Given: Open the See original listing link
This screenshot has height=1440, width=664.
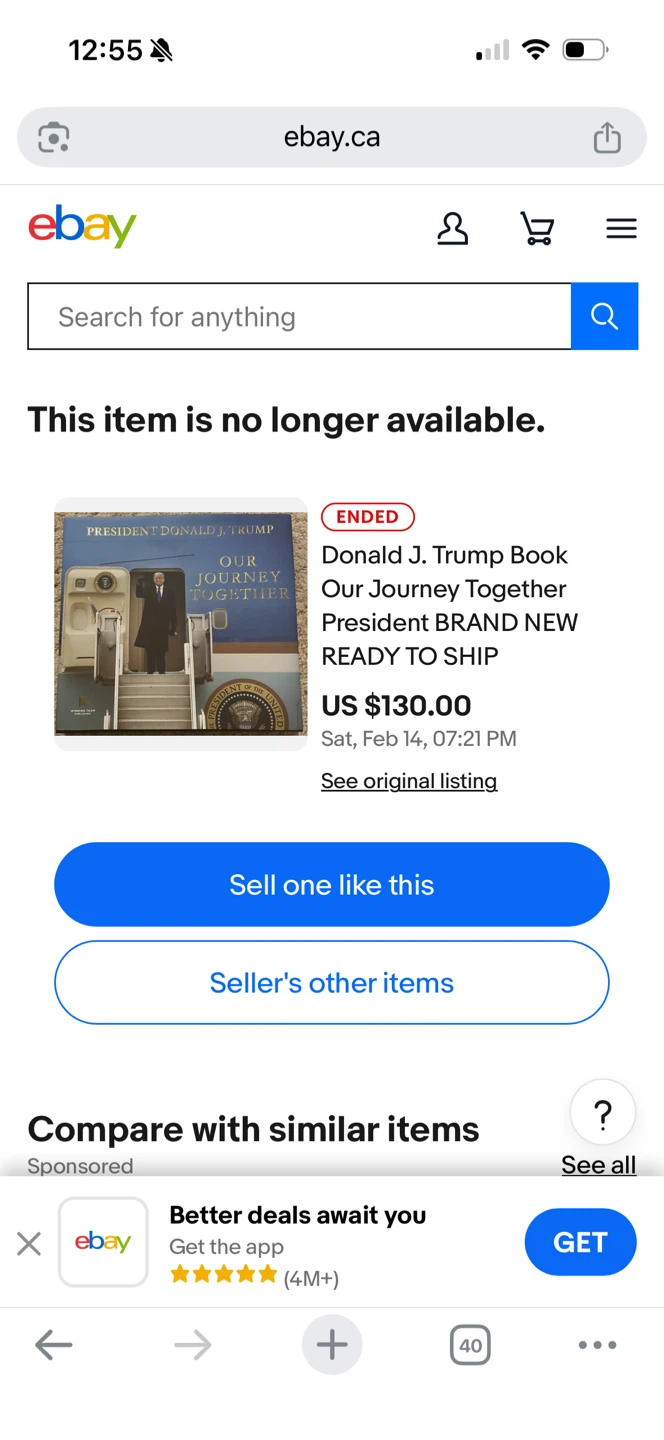Looking at the screenshot, I should click(x=409, y=781).
